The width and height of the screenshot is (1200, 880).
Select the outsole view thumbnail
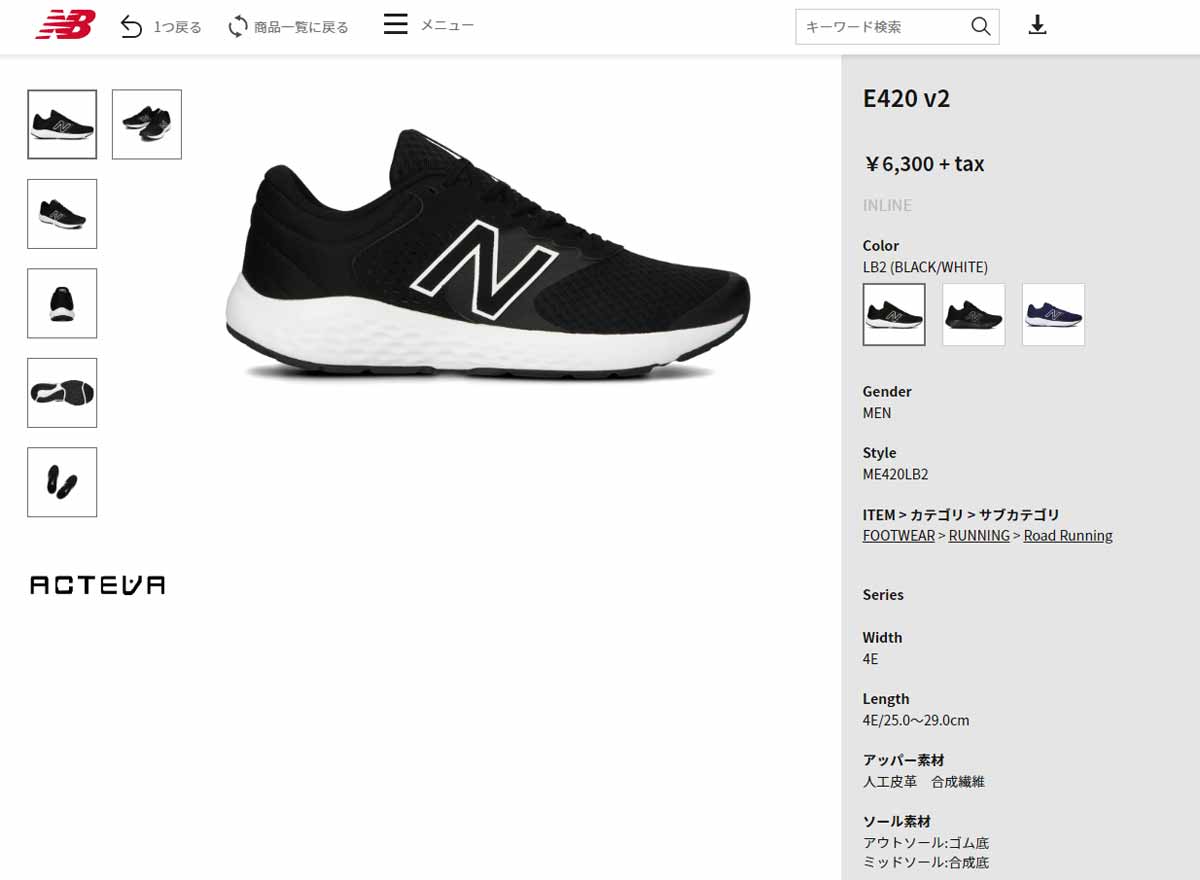point(62,393)
